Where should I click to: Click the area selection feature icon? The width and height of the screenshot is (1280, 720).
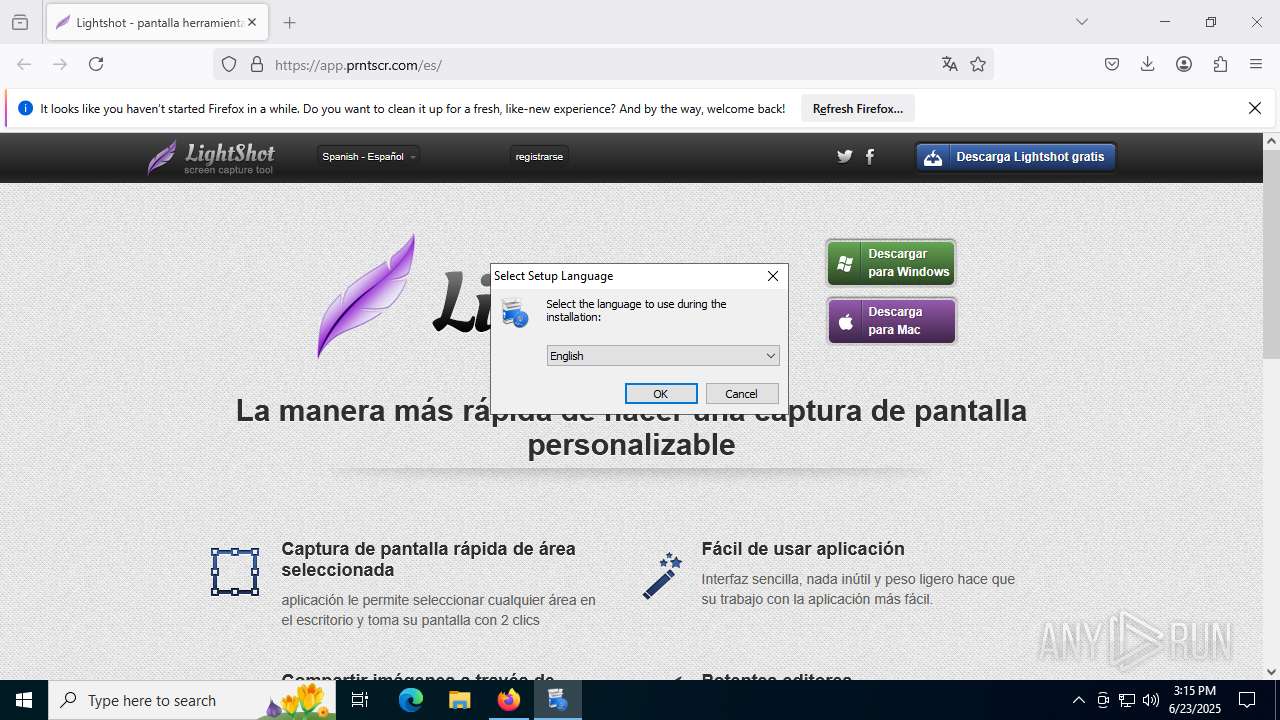point(235,572)
